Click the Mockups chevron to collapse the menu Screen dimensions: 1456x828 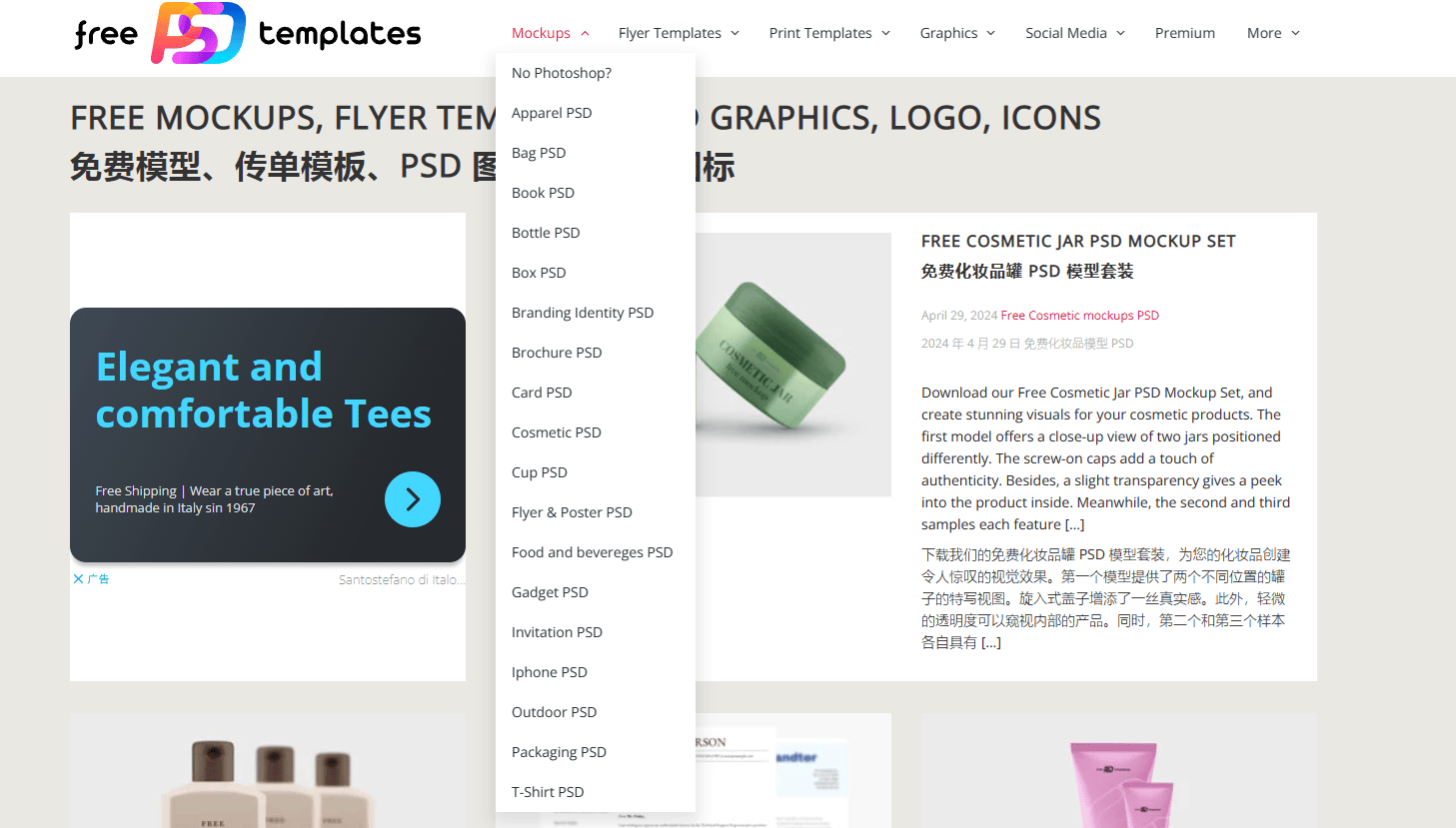585,32
